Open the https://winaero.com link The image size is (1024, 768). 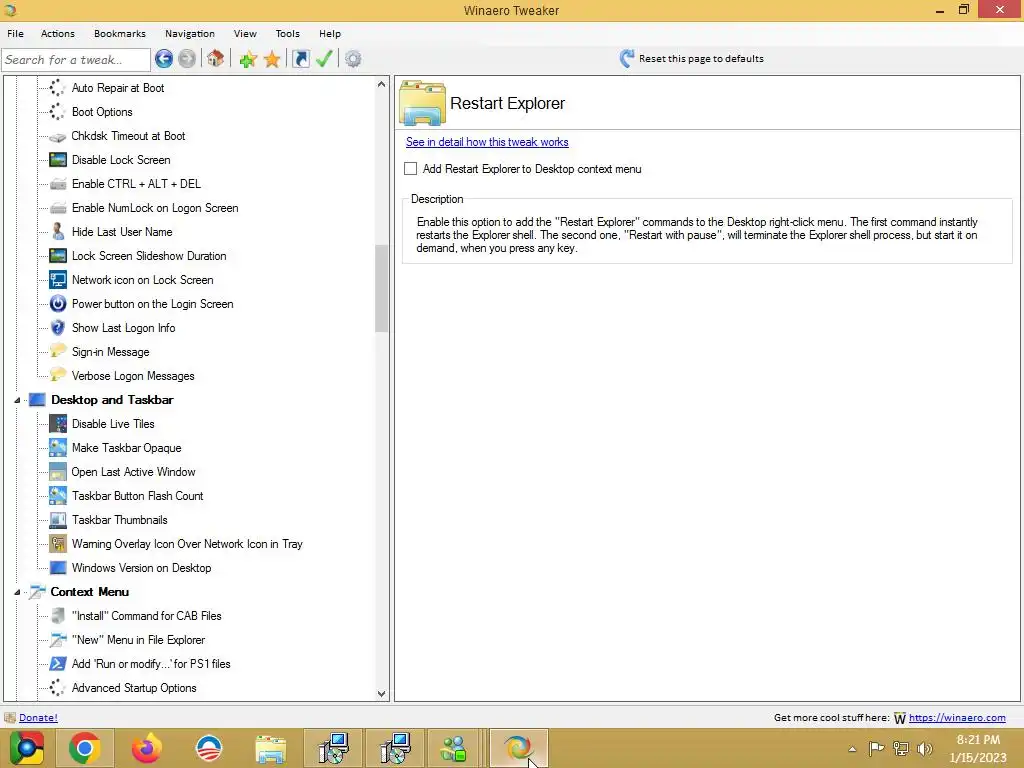[x=957, y=718]
